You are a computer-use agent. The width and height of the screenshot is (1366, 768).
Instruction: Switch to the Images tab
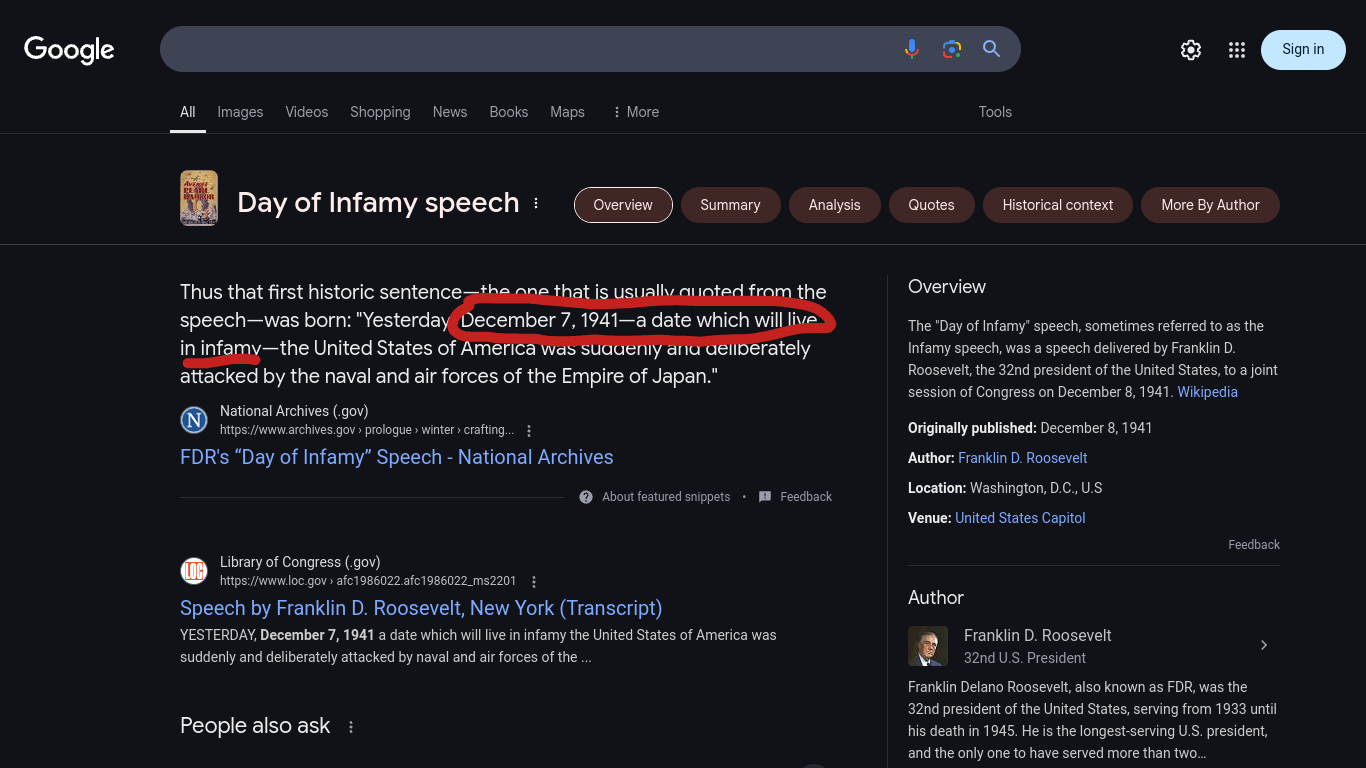240,112
